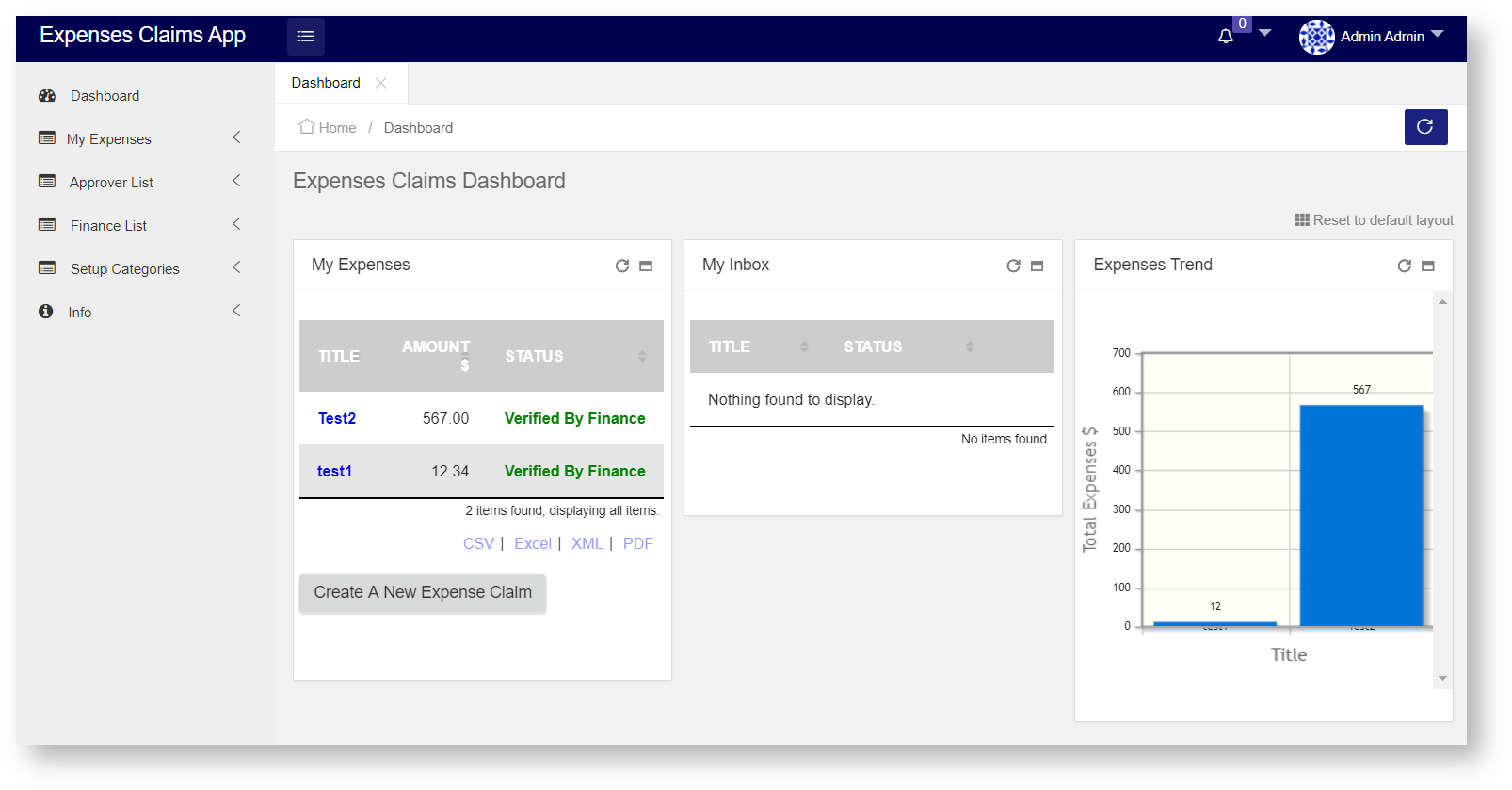Refresh the Expenses Trend chart
Screen dimensions: 1512x790
[x=1404, y=266]
